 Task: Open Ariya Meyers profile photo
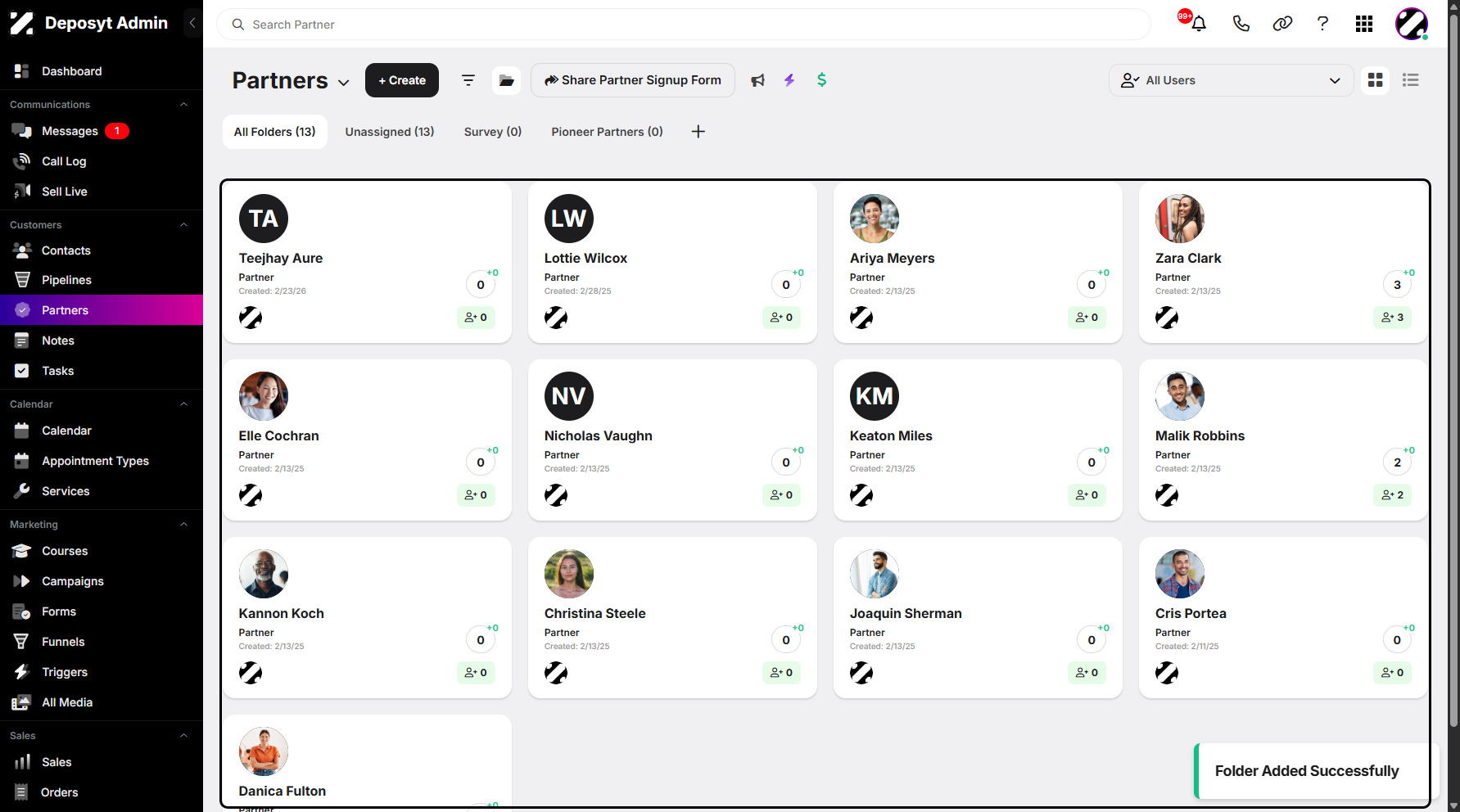point(875,219)
